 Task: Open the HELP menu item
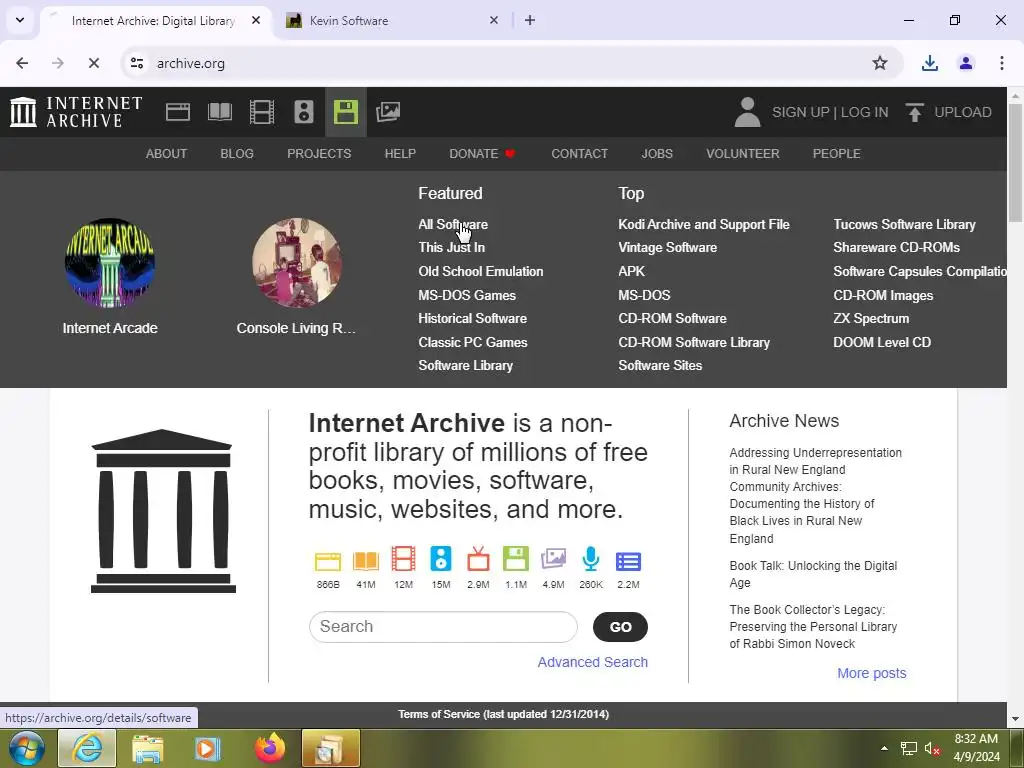click(x=400, y=153)
